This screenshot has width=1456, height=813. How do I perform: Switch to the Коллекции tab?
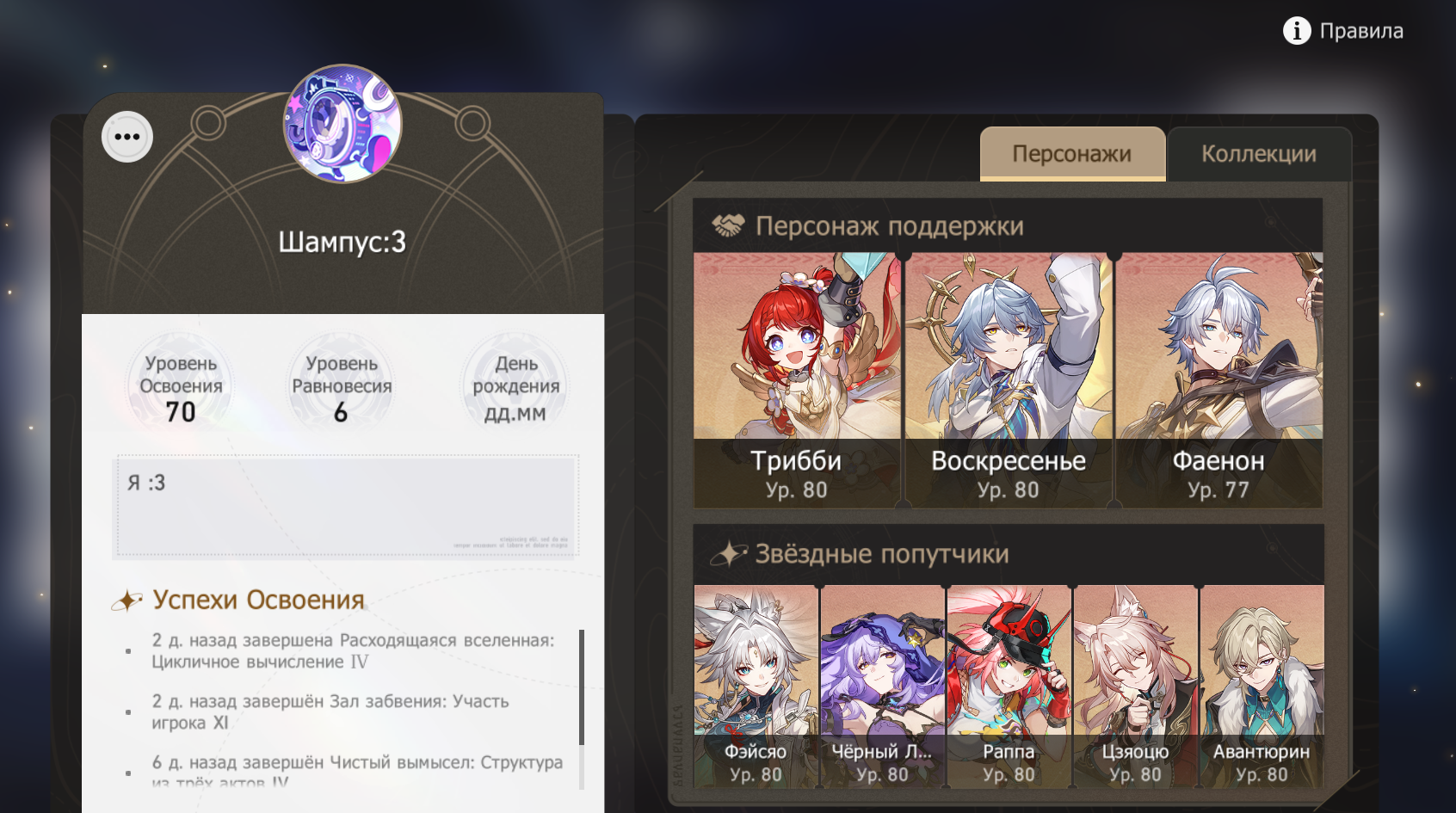click(1259, 154)
